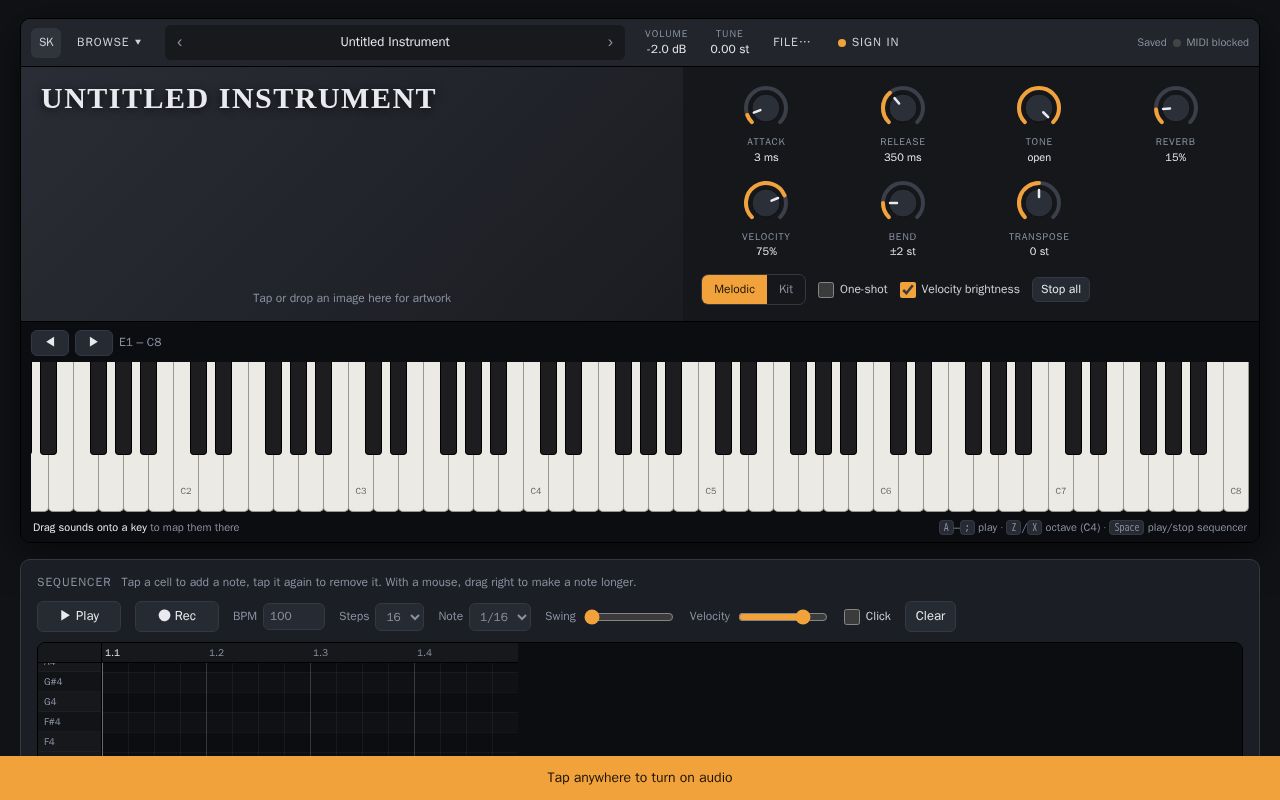Enable the metronome Click checkbox
This screenshot has width=1280, height=800.
point(852,617)
